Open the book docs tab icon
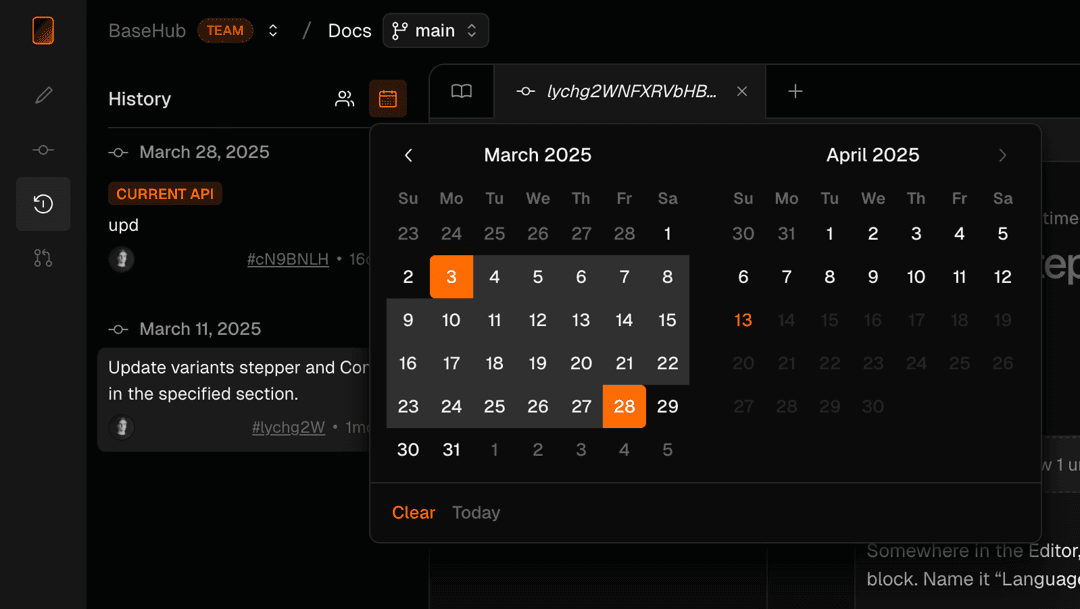 click(461, 92)
